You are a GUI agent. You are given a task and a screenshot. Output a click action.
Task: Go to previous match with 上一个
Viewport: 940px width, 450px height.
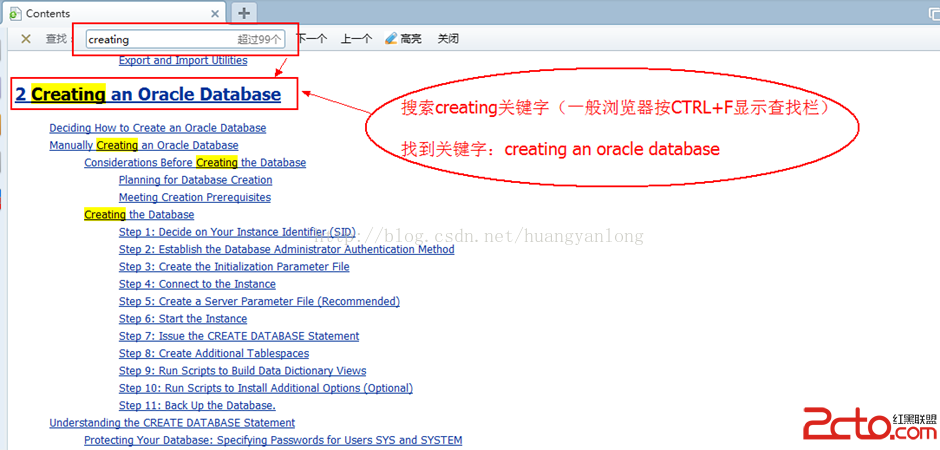click(x=356, y=39)
